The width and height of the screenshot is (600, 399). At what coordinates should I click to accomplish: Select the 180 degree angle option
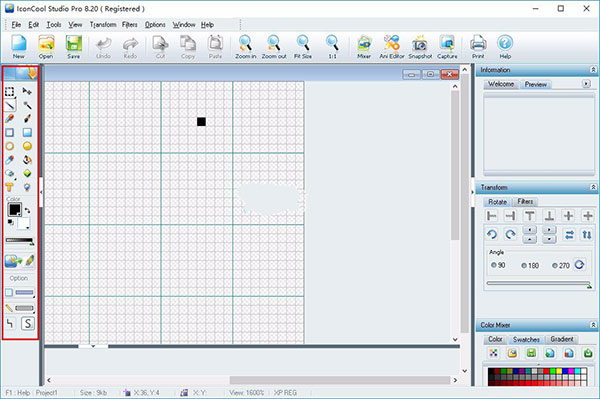530,265
